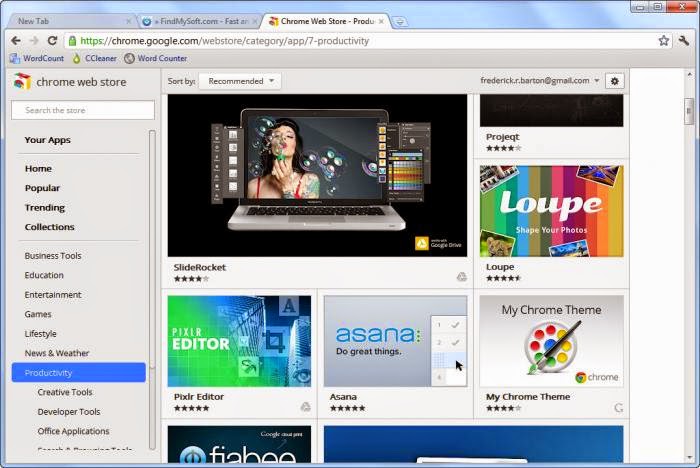
Task: Click the Asana app title
Action: tap(343, 397)
